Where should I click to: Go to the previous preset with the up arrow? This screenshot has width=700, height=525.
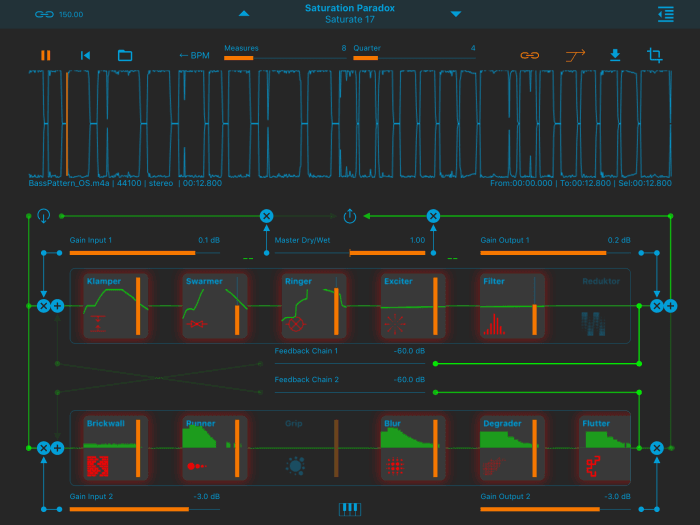(244, 14)
